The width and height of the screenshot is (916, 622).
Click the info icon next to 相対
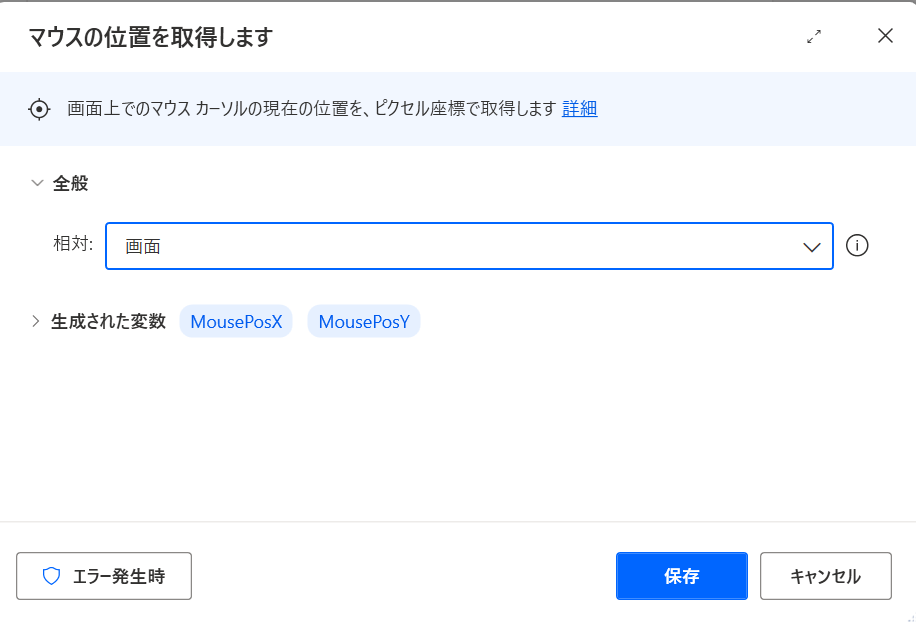[857, 245]
